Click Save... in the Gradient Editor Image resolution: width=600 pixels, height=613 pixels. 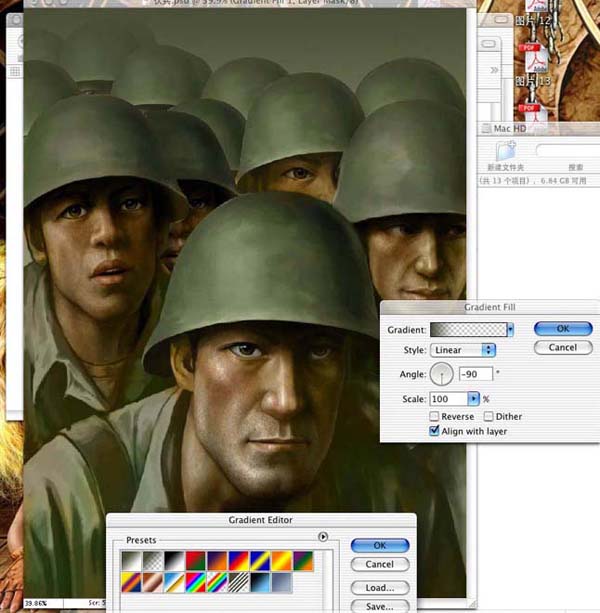[x=380, y=606]
